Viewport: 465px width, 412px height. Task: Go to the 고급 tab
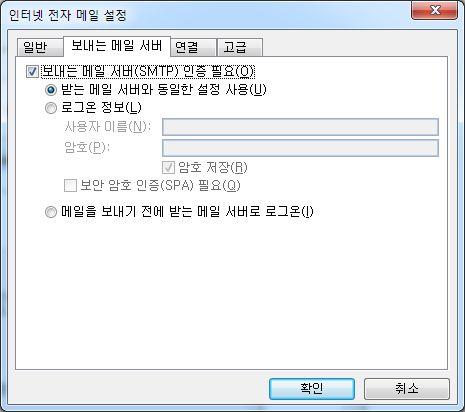click(x=240, y=47)
